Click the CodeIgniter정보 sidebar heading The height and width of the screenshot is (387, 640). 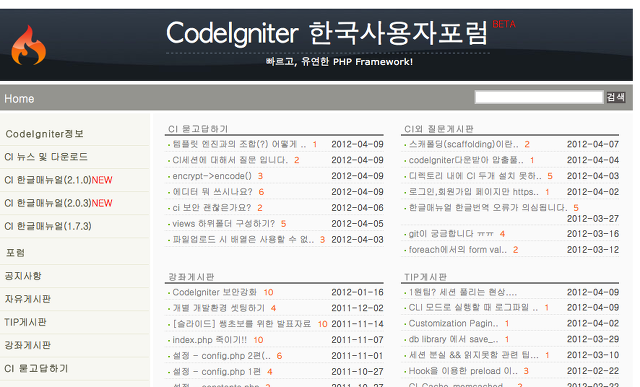click(44, 134)
